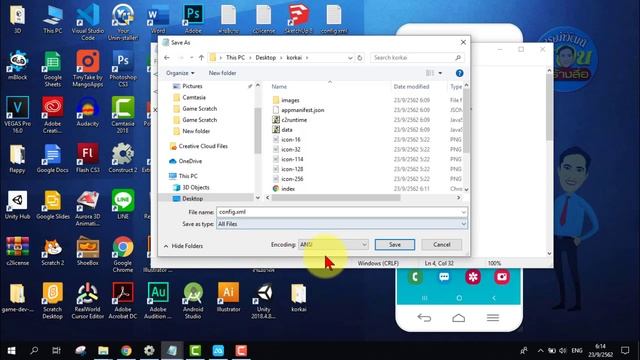Open the Android Studio desktop icon
This screenshot has width=640, height=360.
point(193,301)
